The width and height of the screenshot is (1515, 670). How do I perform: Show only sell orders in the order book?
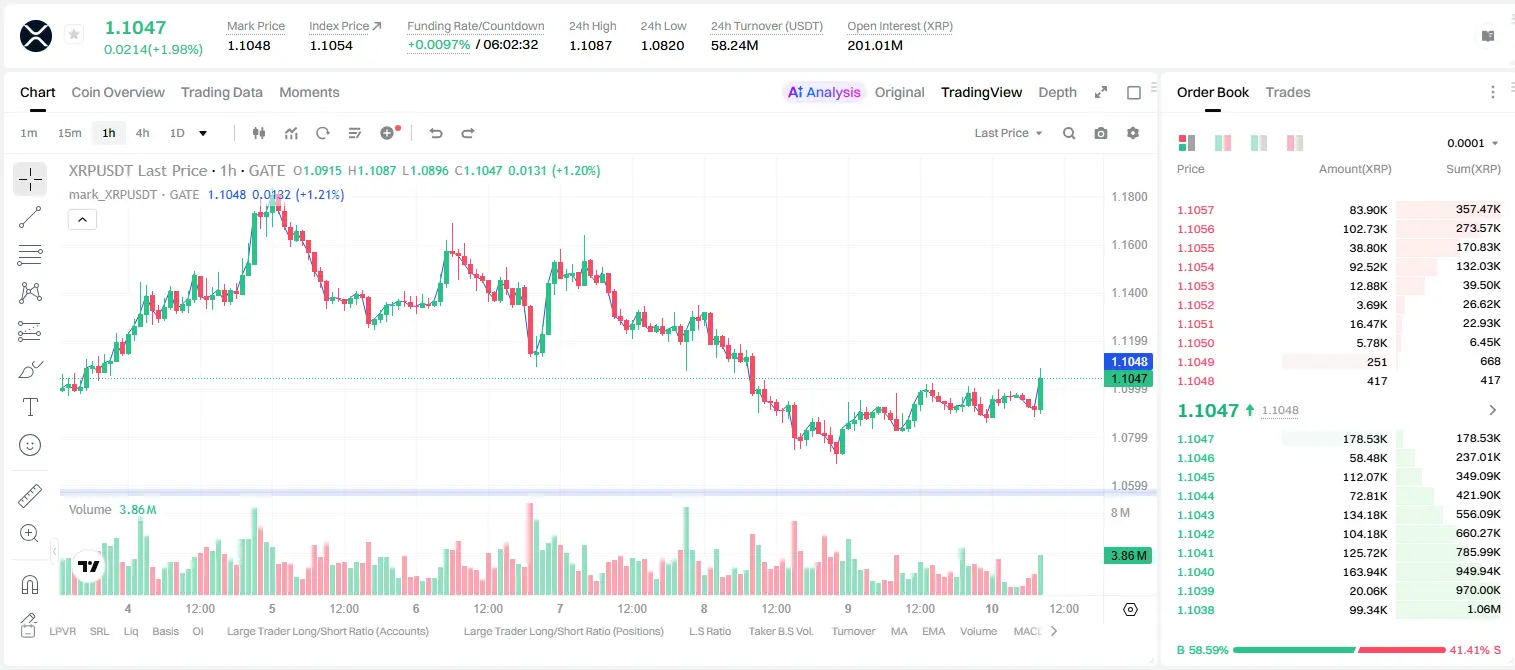(x=1295, y=143)
